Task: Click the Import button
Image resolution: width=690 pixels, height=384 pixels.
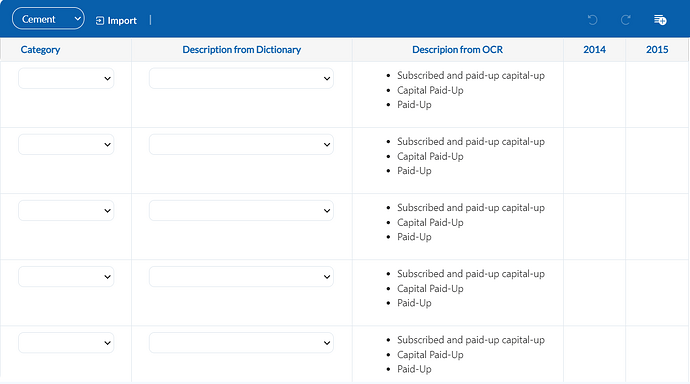Action: (116, 20)
